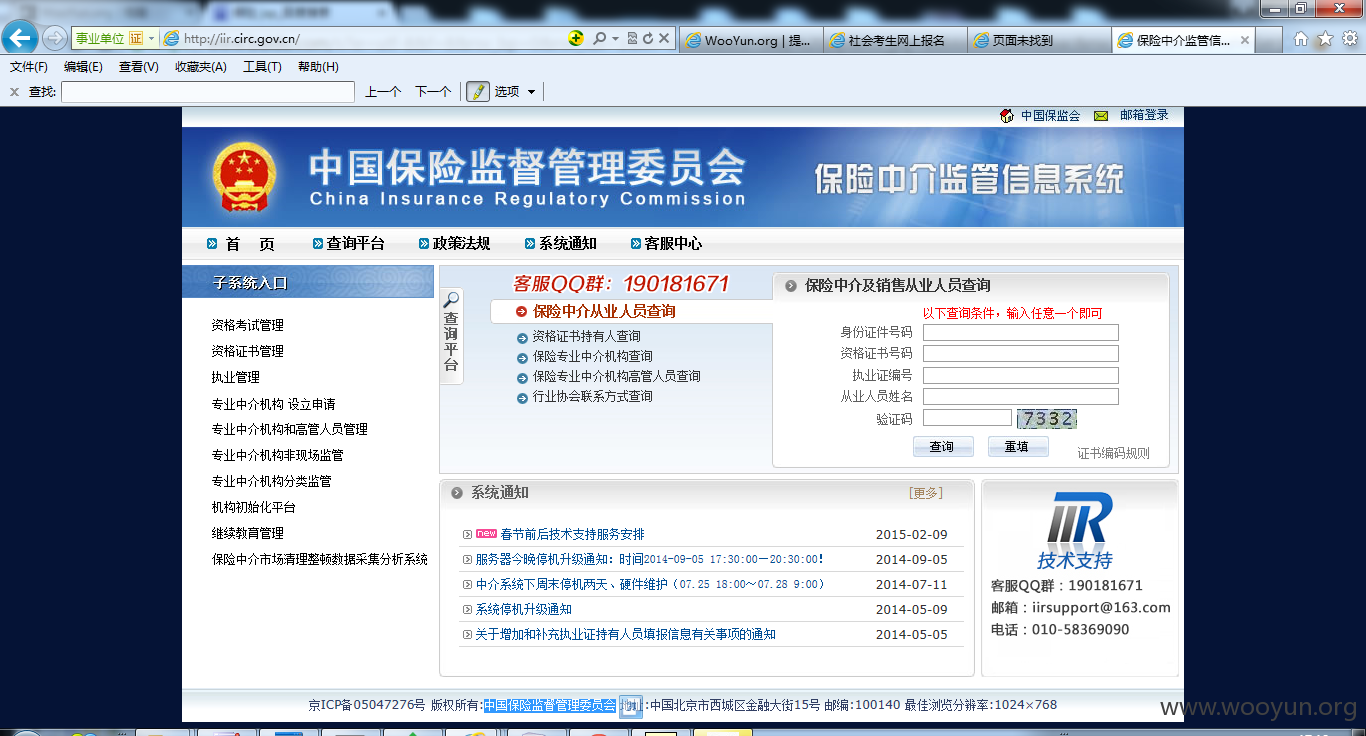This screenshot has height=736, width=1366.
Task: Click the 从业人员姓名 input field
Action: pos(1021,396)
